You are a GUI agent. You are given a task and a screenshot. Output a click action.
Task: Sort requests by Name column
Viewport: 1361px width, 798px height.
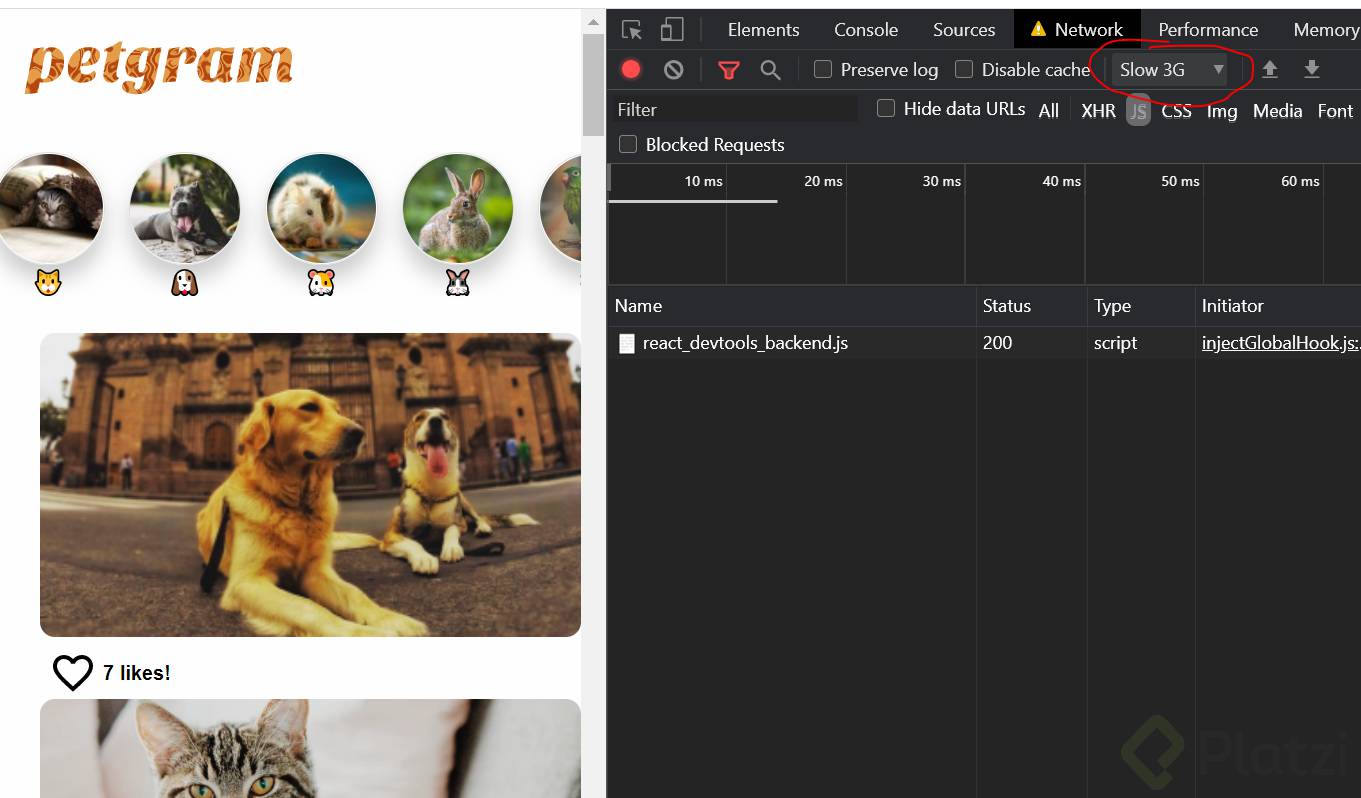click(792, 306)
